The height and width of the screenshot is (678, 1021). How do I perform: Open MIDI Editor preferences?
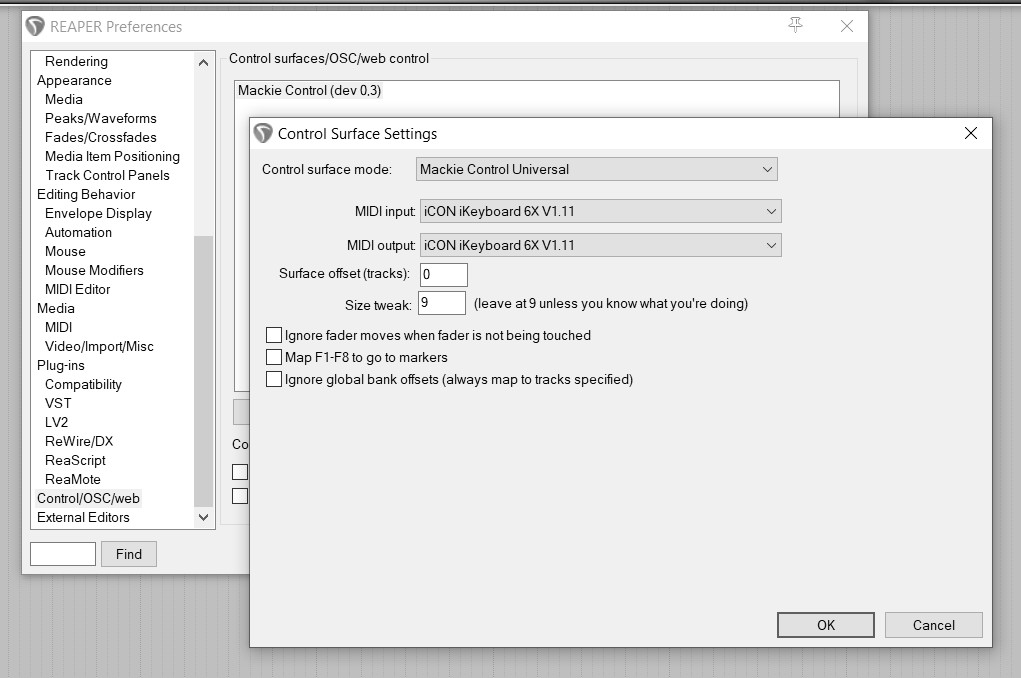click(77, 289)
